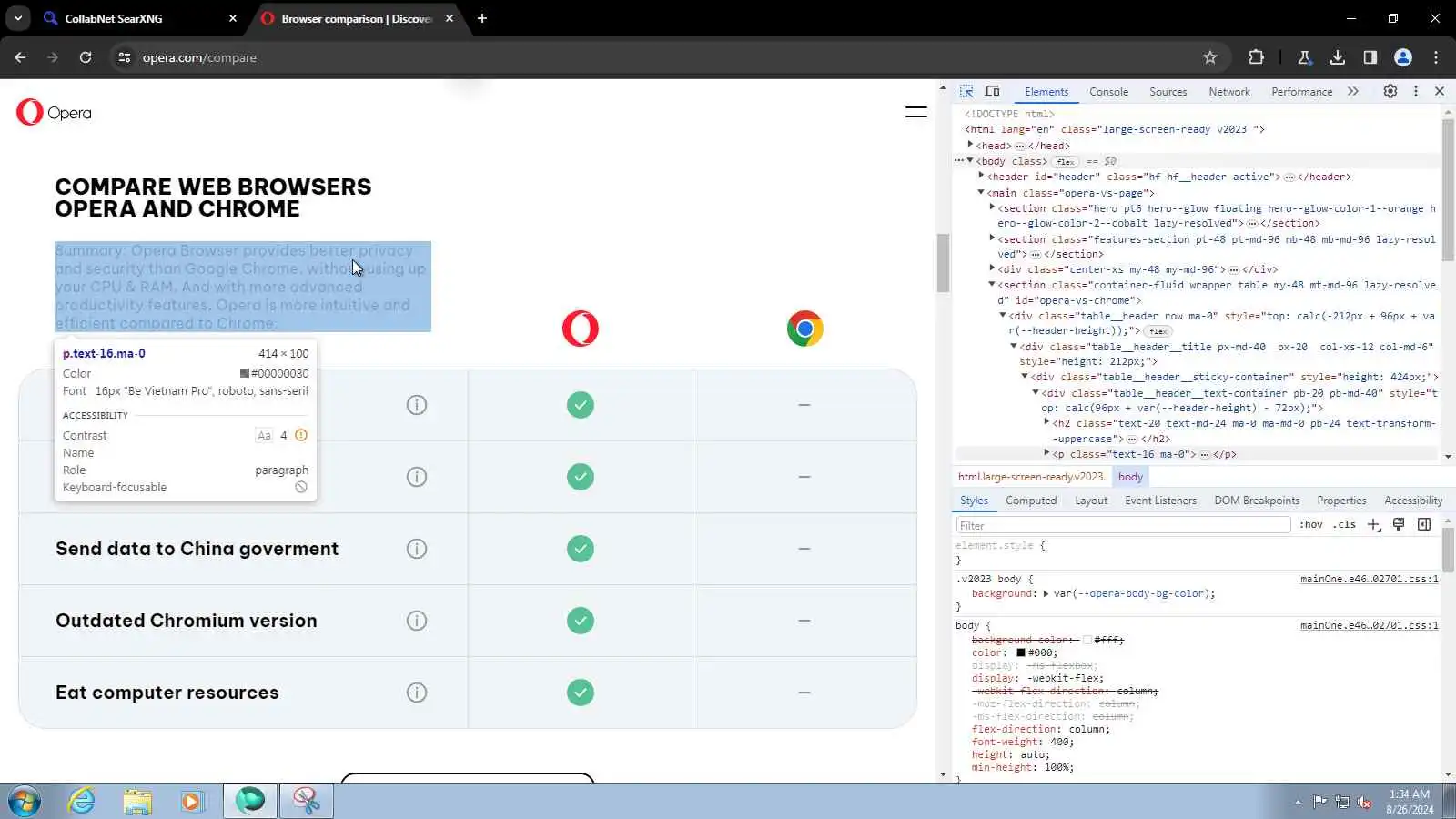Image resolution: width=1456 pixels, height=819 pixels.
Task: Show info for Send data to China goverment
Action: point(417,549)
